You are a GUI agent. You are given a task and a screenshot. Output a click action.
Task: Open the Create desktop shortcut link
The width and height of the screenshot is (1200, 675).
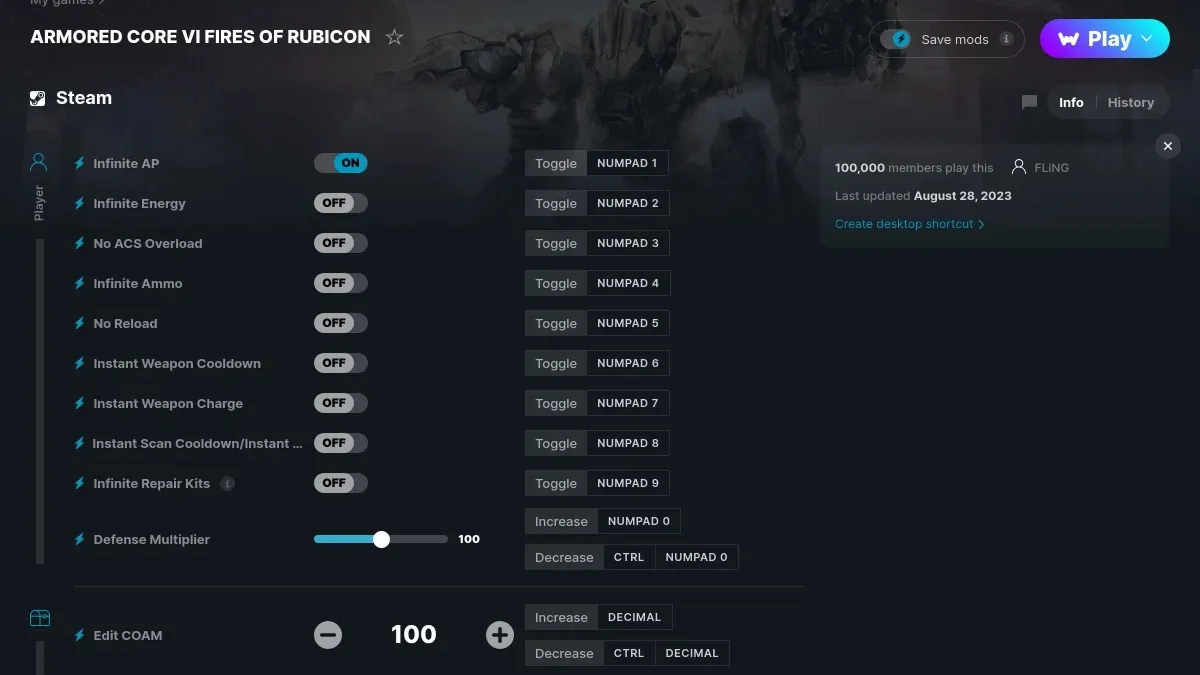pos(909,224)
